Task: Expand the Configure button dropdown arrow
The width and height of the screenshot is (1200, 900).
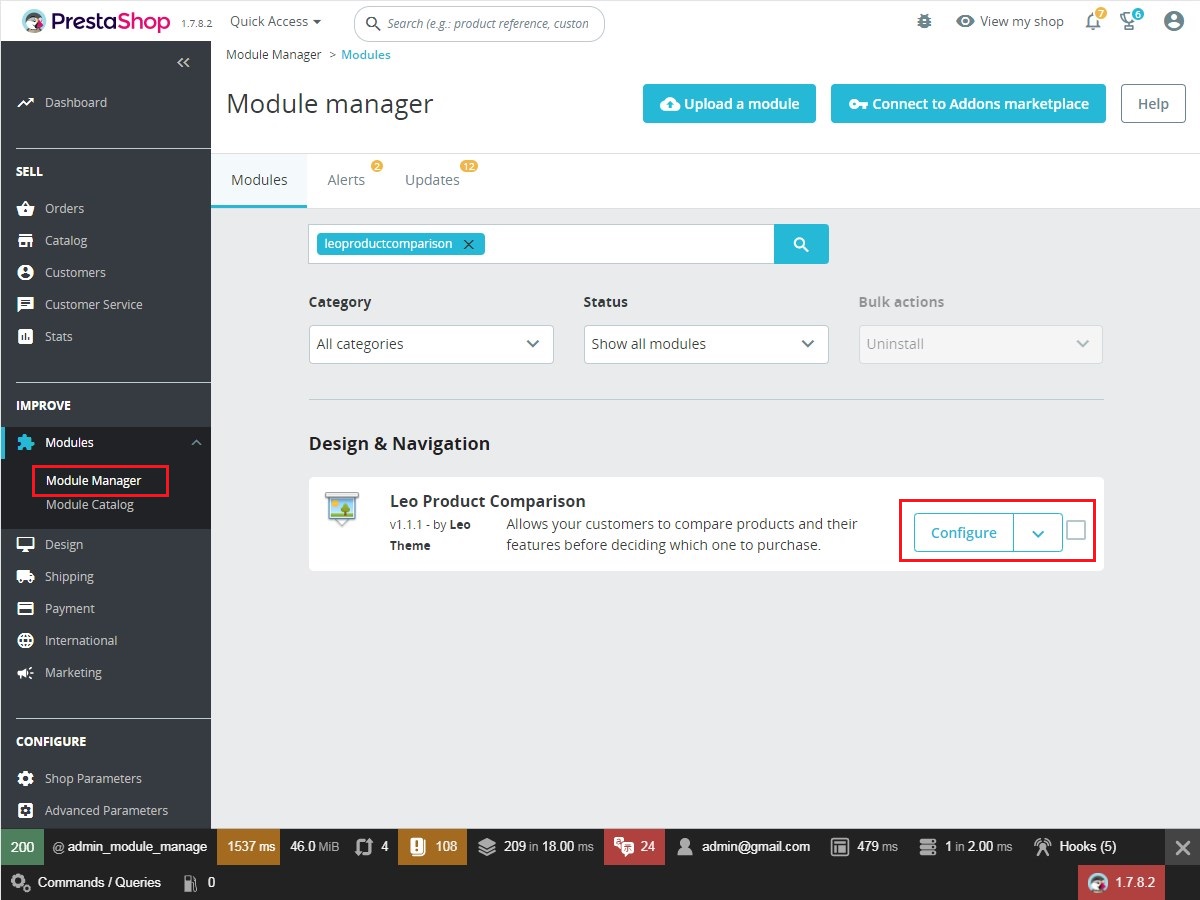Action: (1038, 533)
